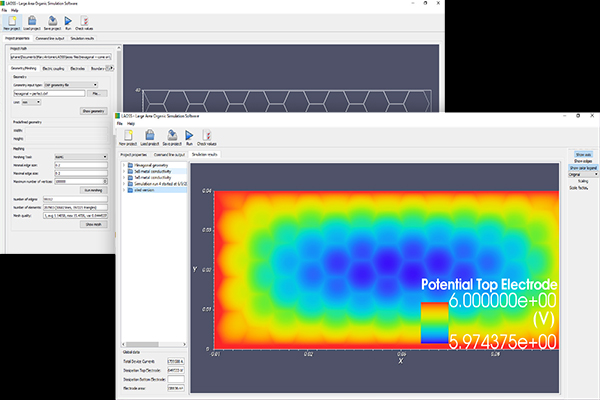The image size is (600, 400).
Task: Expand the 3x8 metal conductivity tree item
Action: 124,171
